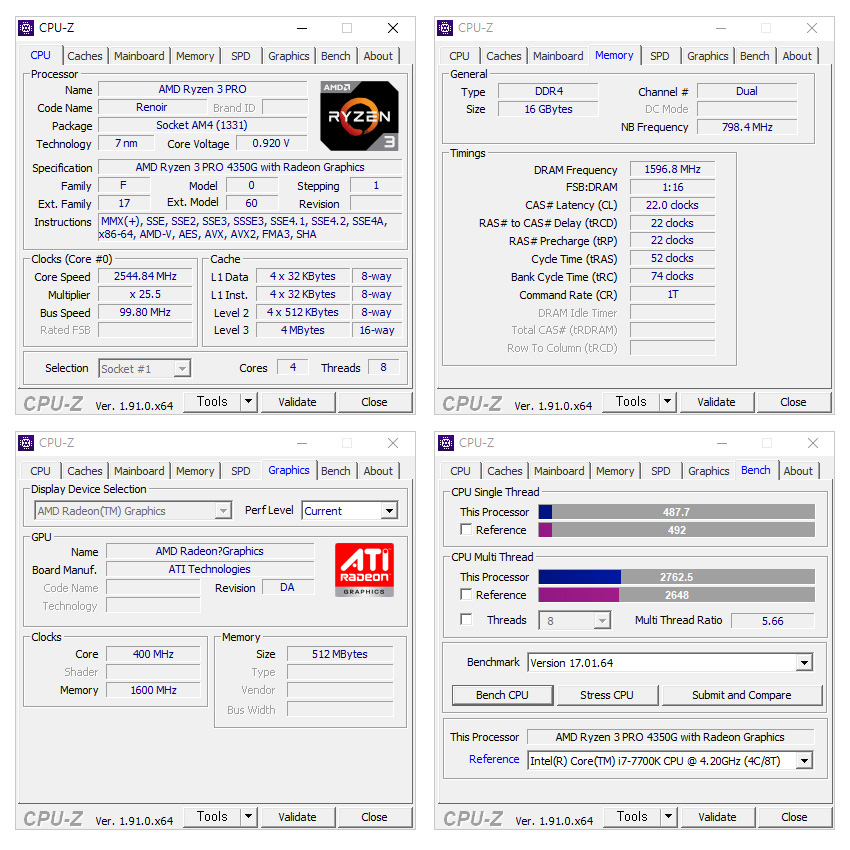Minimize the Bench tab CPU-Z window

point(722,443)
